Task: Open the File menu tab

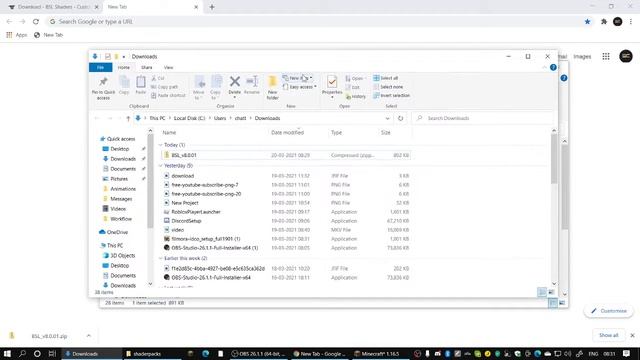Action: 100,67
